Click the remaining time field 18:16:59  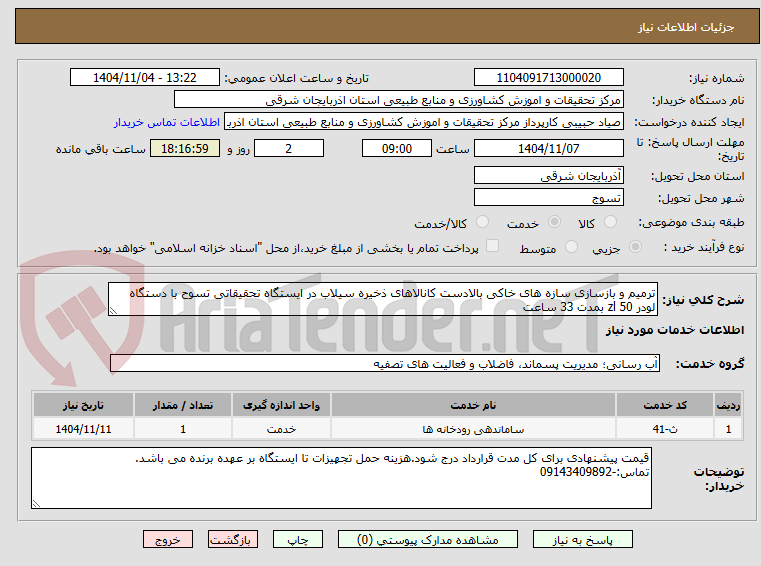pos(185,149)
